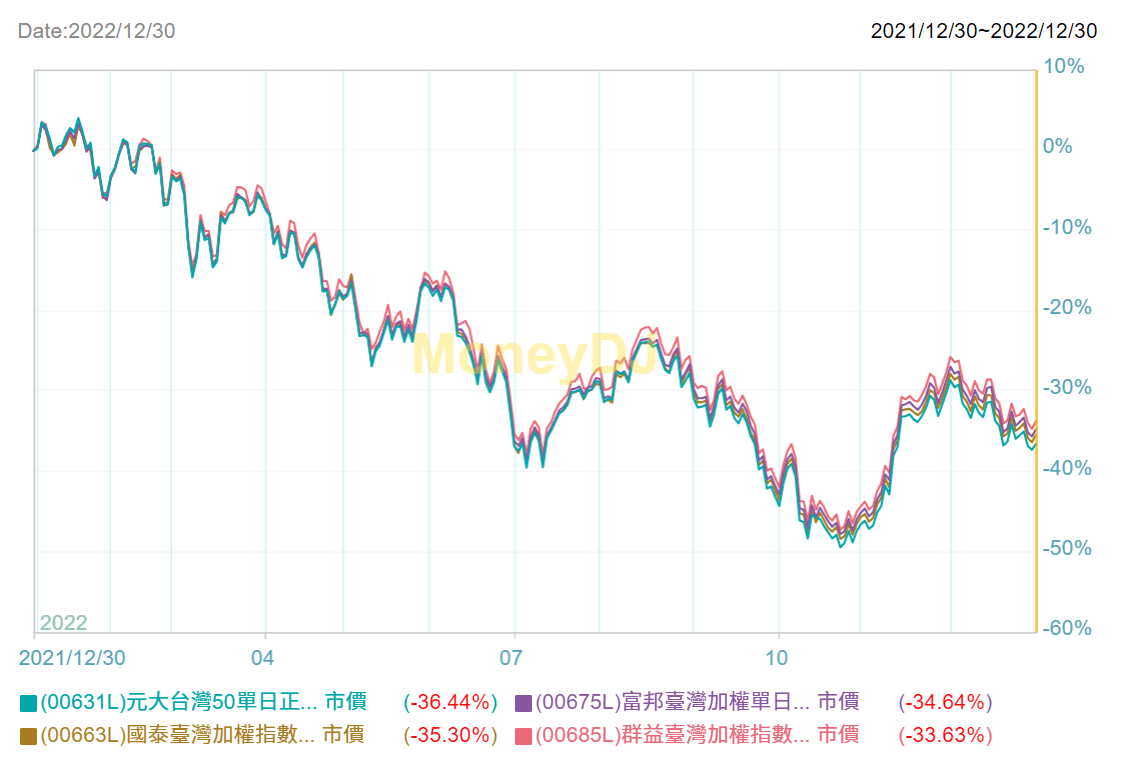Click the 2021/12/30~2022/12/30 date range label

pyautogui.click(x=982, y=31)
